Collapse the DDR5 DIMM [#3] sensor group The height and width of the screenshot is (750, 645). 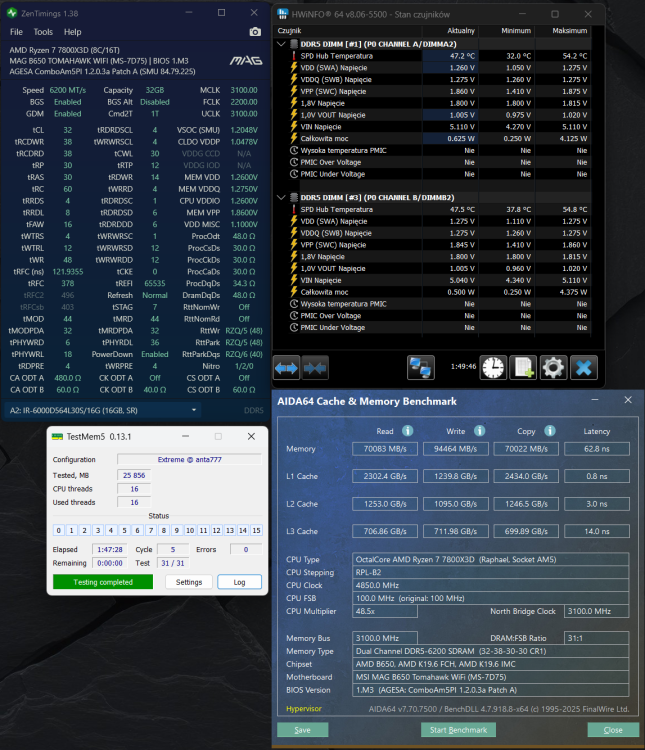[281, 198]
